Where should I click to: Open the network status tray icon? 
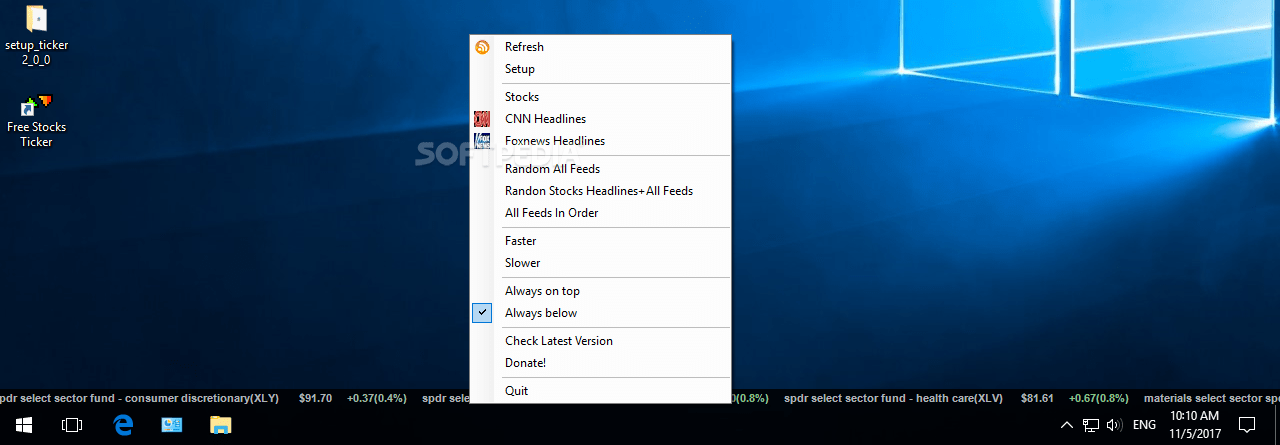coord(1091,425)
